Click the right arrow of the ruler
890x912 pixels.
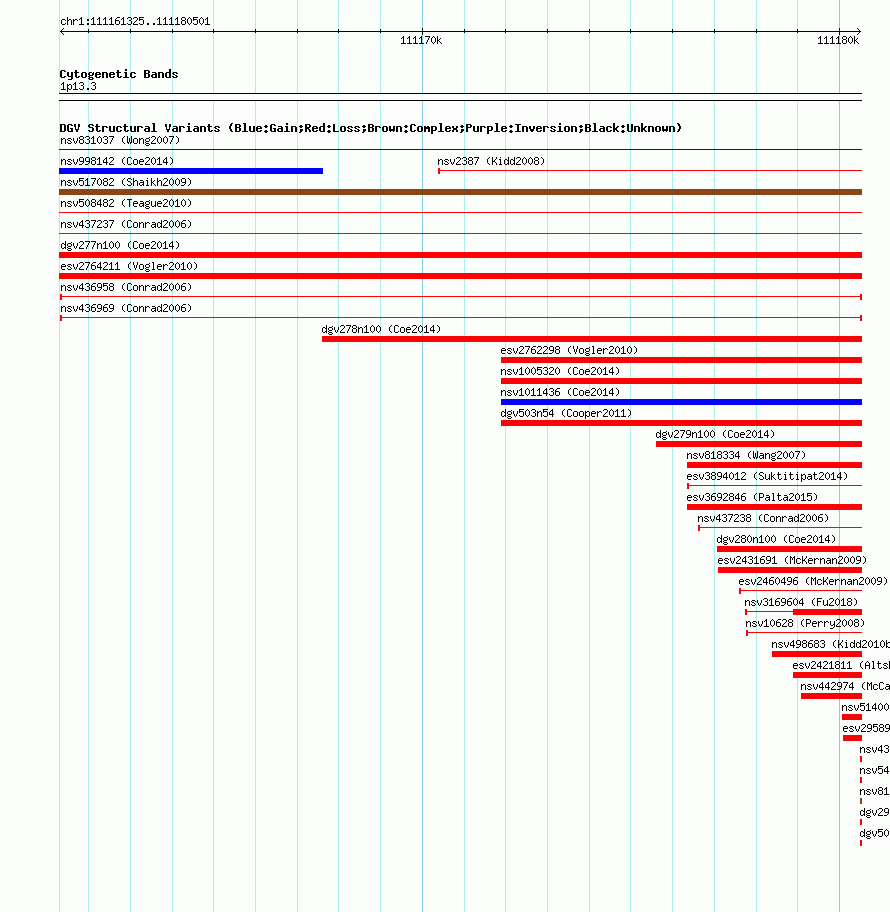coord(858,31)
